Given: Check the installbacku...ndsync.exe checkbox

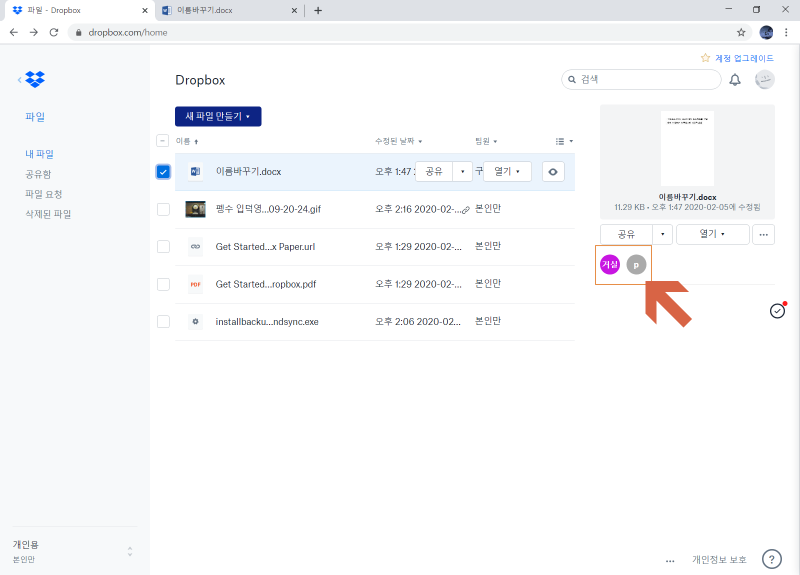Looking at the screenshot, I should click(163, 321).
